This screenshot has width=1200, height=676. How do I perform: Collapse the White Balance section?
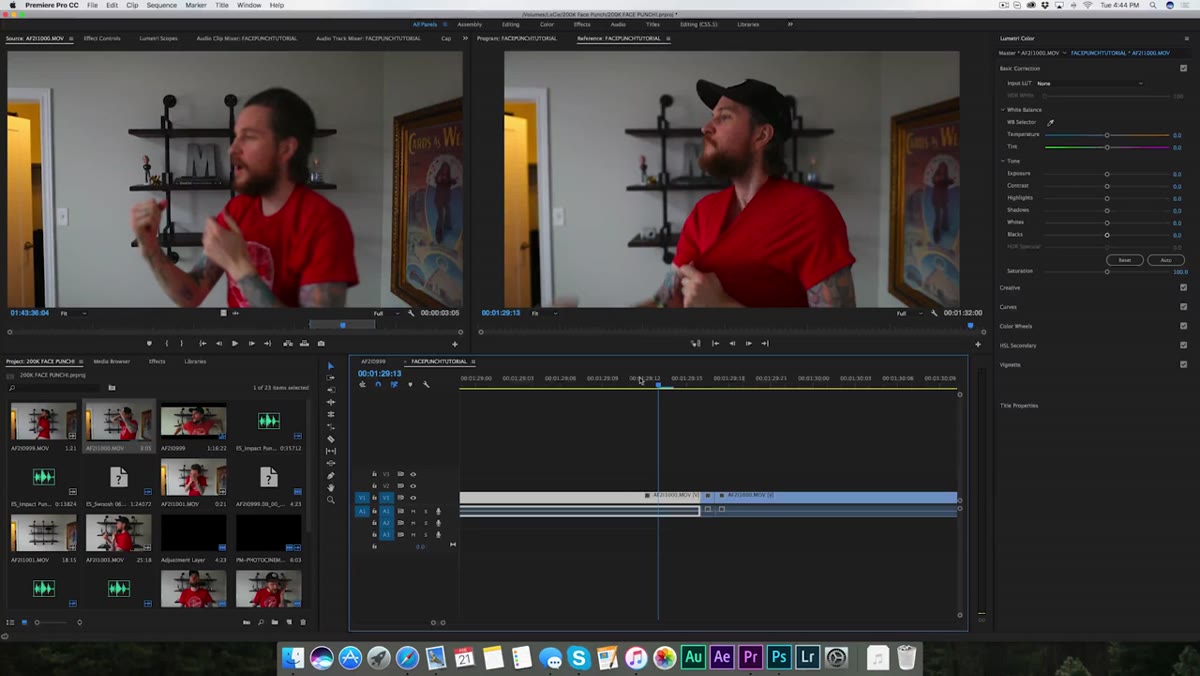(x=1003, y=110)
